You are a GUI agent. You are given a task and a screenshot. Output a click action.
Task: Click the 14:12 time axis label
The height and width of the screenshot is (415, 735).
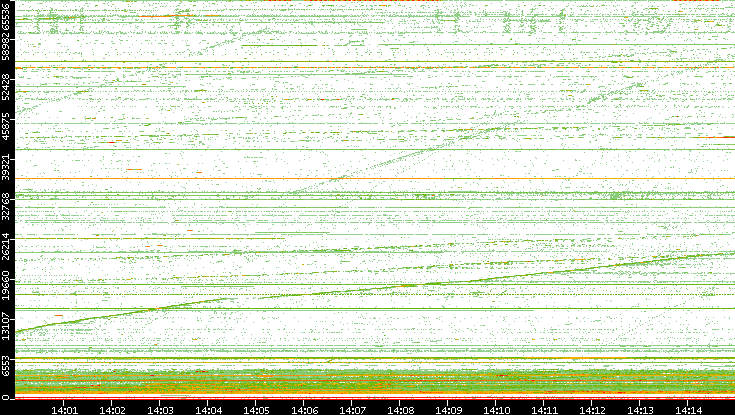point(592,411)
